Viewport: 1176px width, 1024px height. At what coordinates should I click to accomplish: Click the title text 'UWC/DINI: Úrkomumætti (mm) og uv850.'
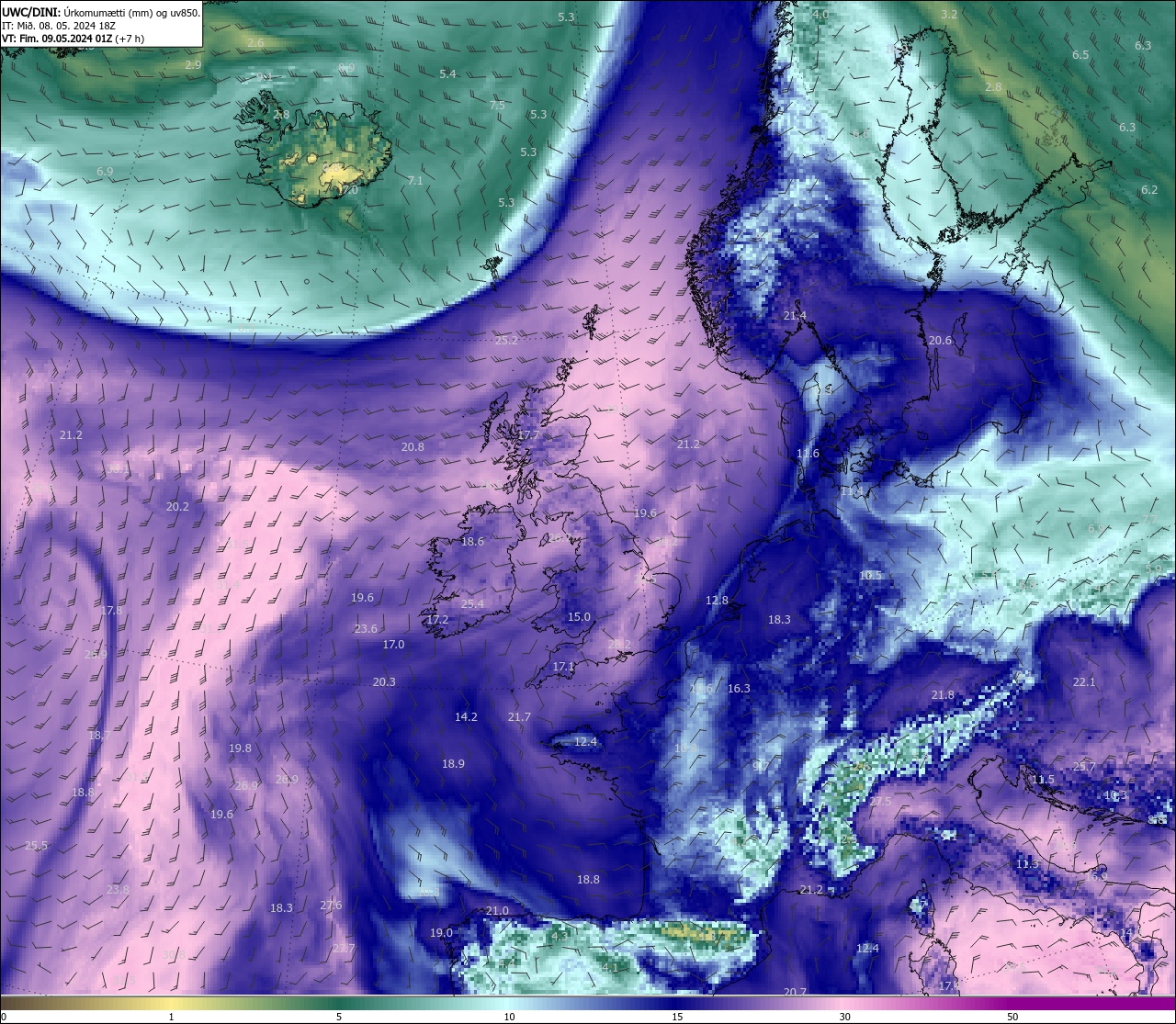coord(101,13)
